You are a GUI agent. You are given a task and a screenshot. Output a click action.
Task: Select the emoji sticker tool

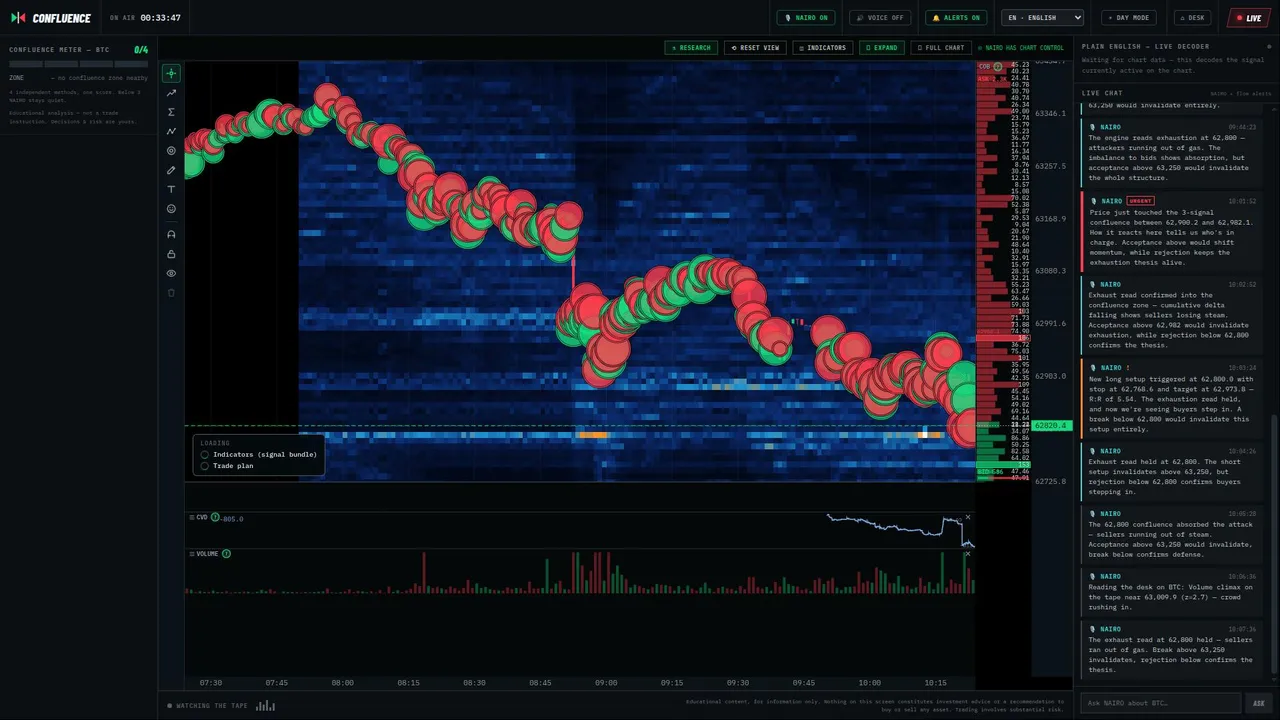tap(171, 209)
